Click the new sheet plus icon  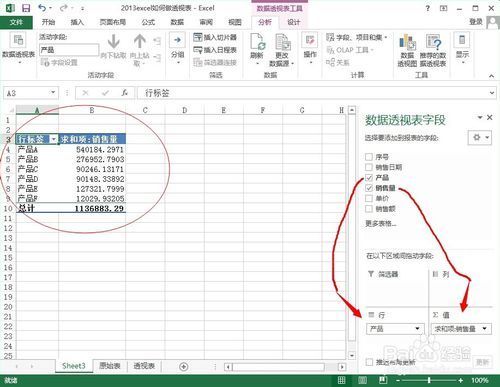[183, 367]
